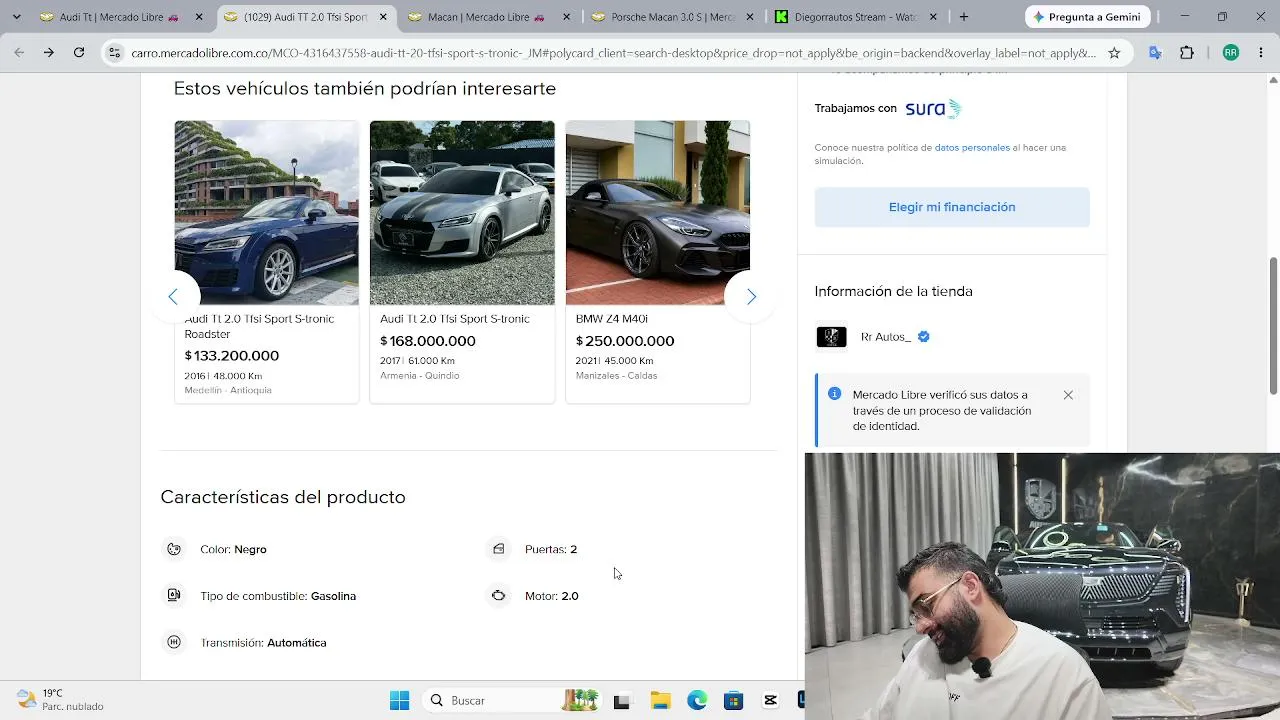
Task: Open the weather widget showing 19°C
Action: click(x=61, y=700)
